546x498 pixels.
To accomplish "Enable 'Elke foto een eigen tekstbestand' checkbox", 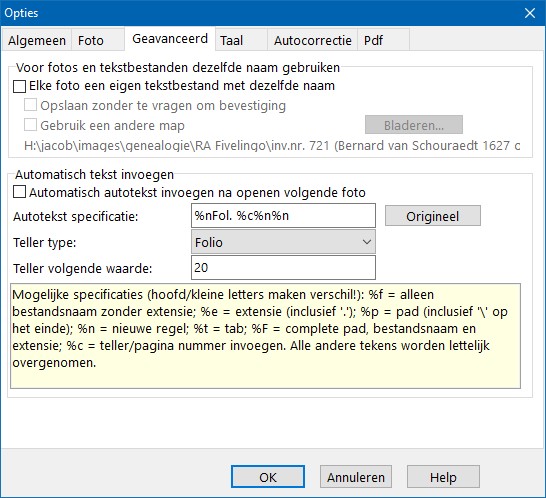I will click(19, 86).
